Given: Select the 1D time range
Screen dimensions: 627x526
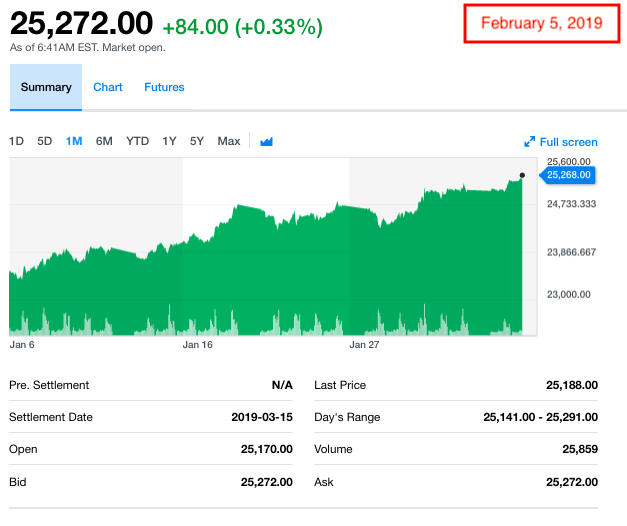Looking at the screenshot, I should pos(16,141).
